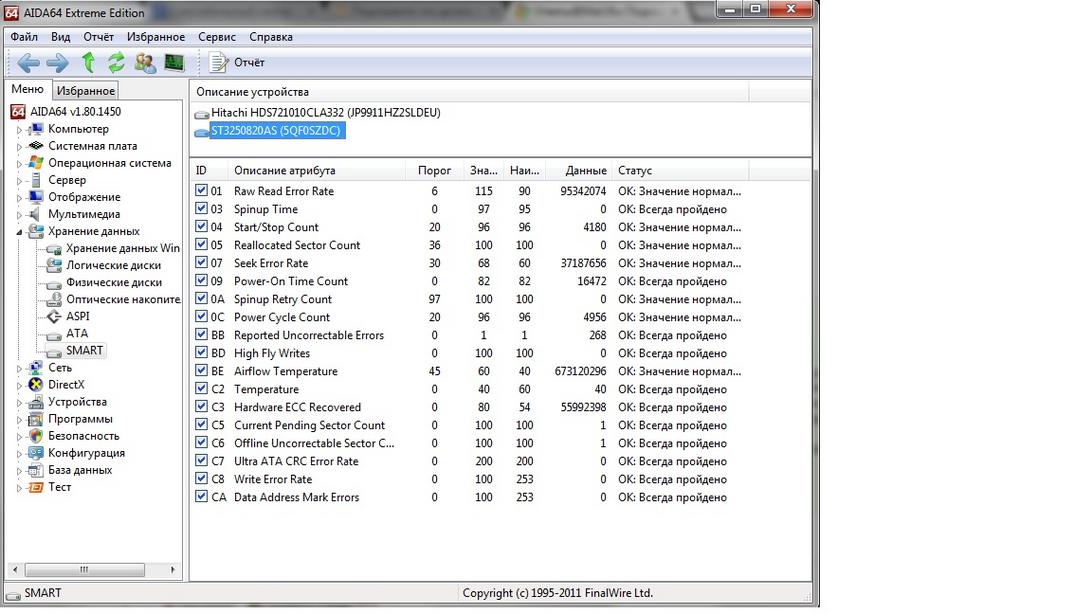Viewport: 1092px width, 614px height.
Task: Toggle the Data Address Mark Errors checkbox
Action: coord(201,496)
